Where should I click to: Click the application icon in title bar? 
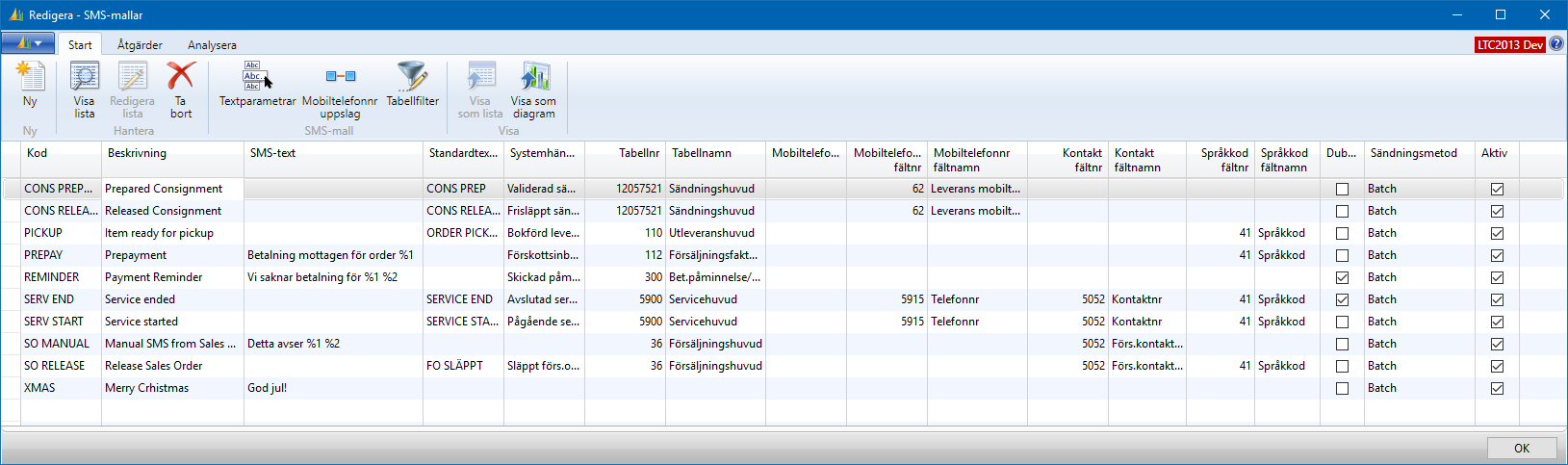15,15
